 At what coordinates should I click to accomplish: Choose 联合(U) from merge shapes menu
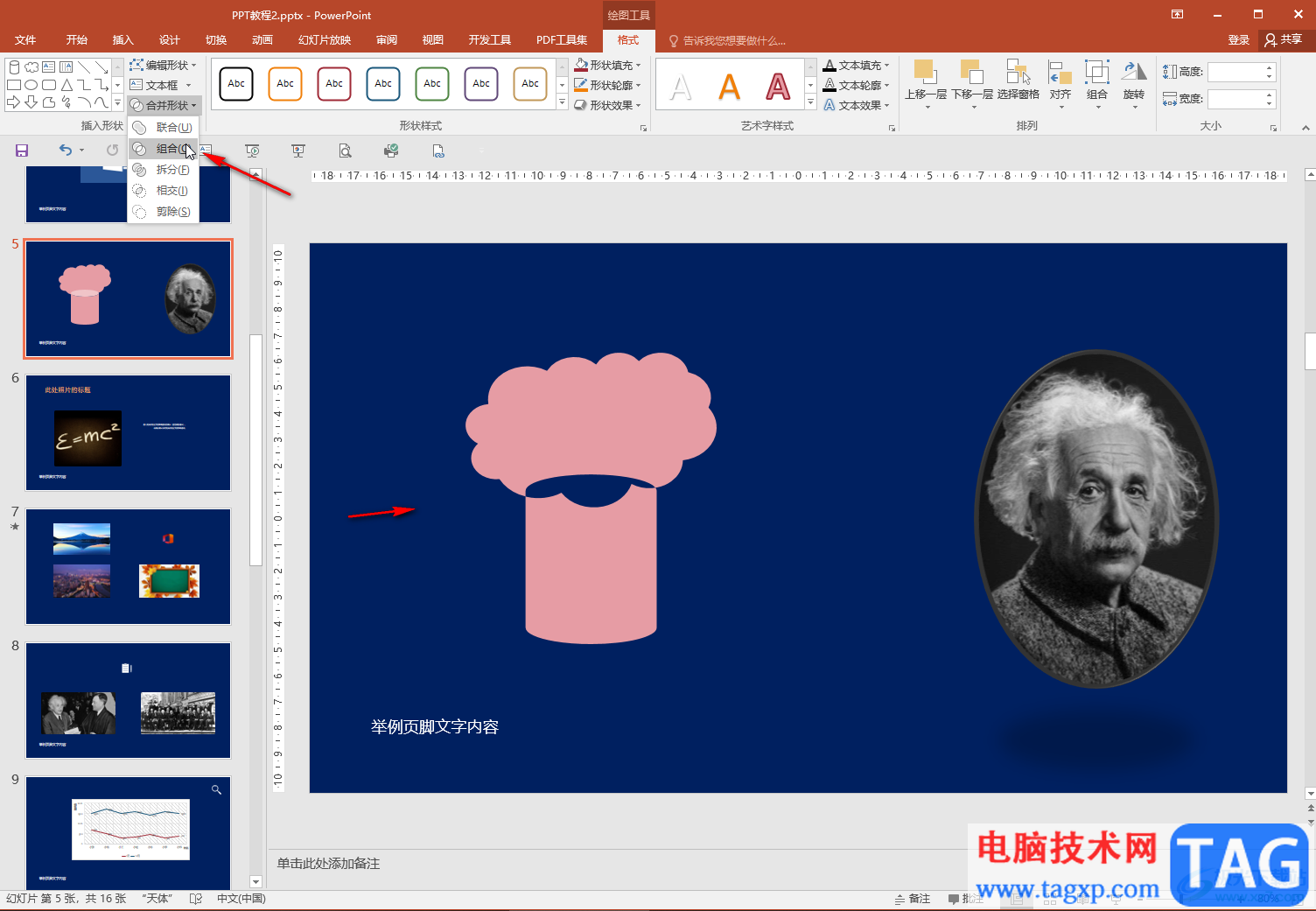tap(164, 127)
